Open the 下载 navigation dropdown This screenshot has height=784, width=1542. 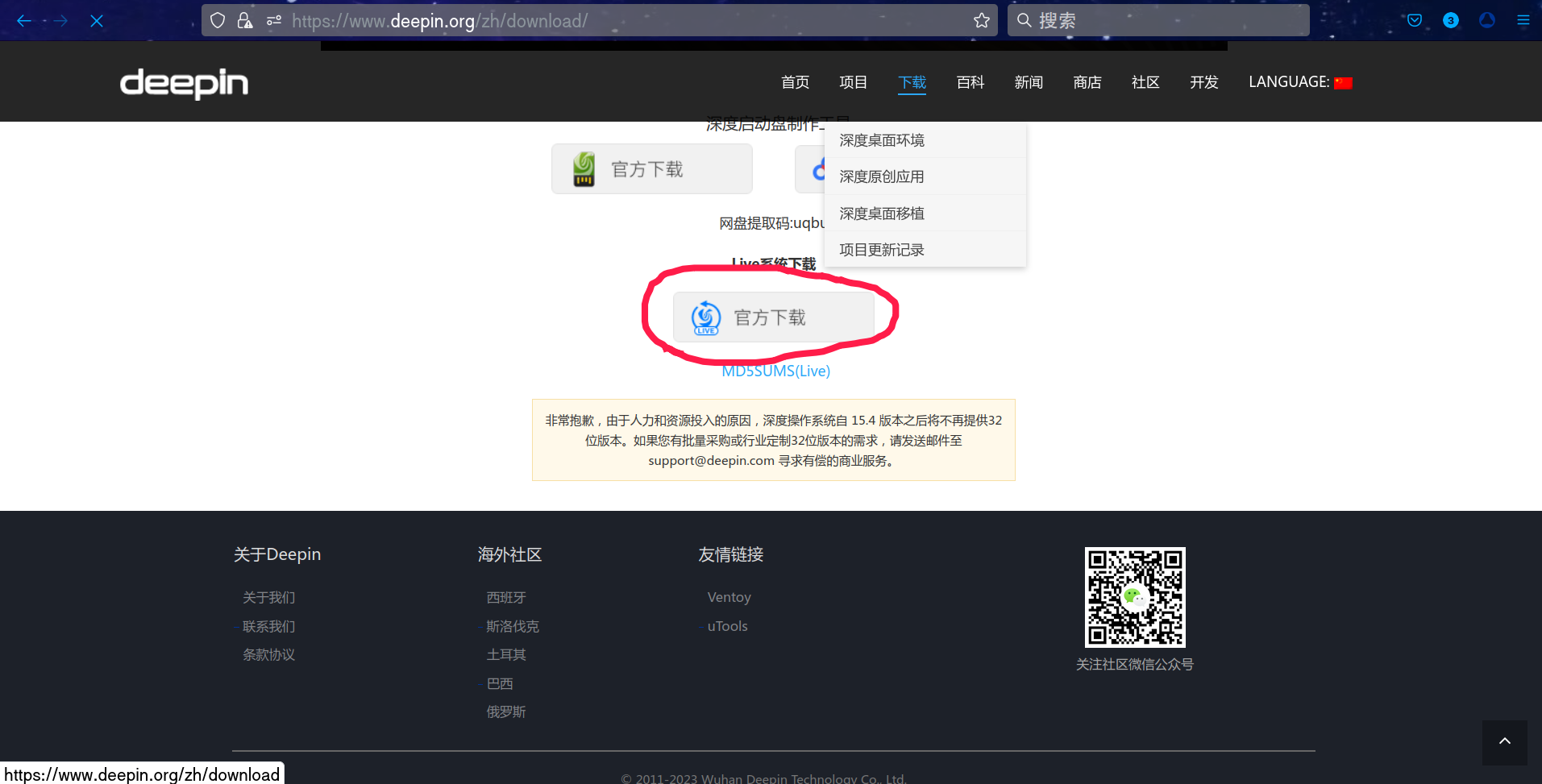point(912,82)
